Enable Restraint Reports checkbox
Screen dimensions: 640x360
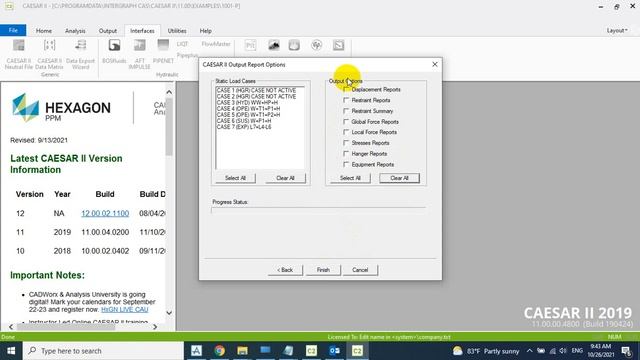pyautogui.click(x=346, y=100)
